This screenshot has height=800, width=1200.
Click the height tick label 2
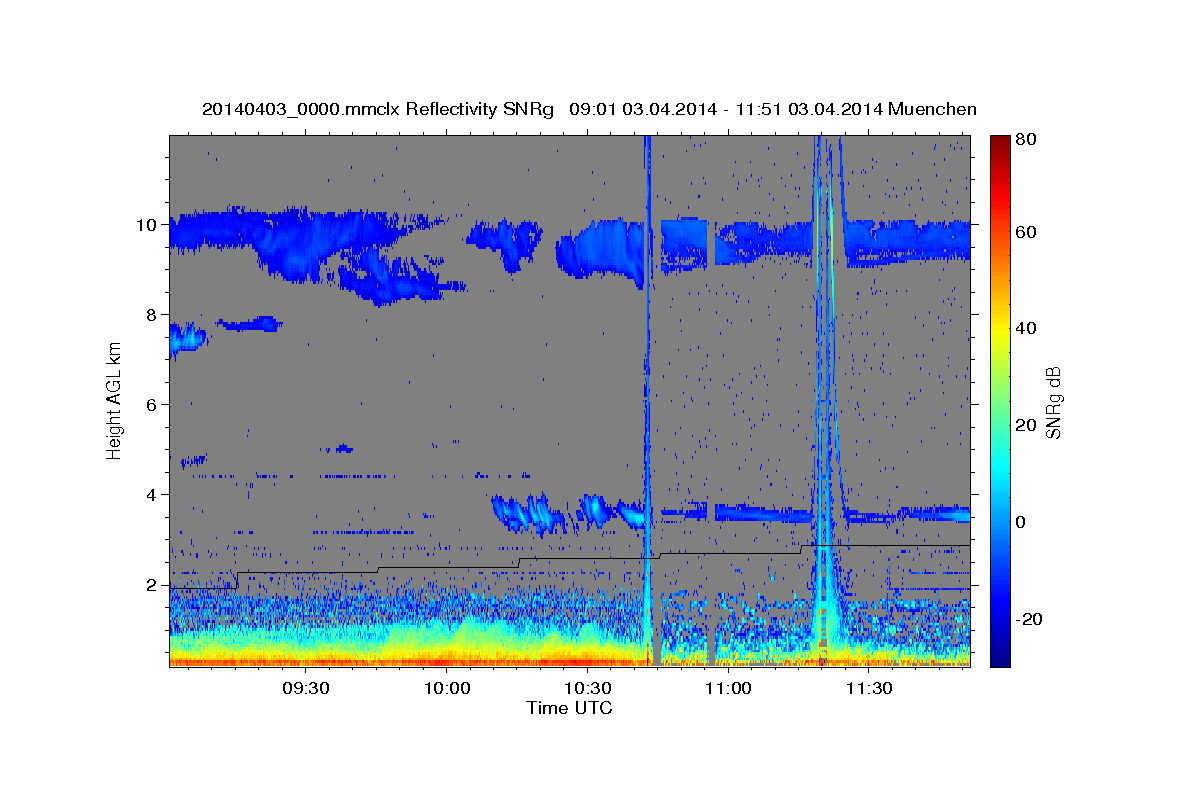point(153,585)
